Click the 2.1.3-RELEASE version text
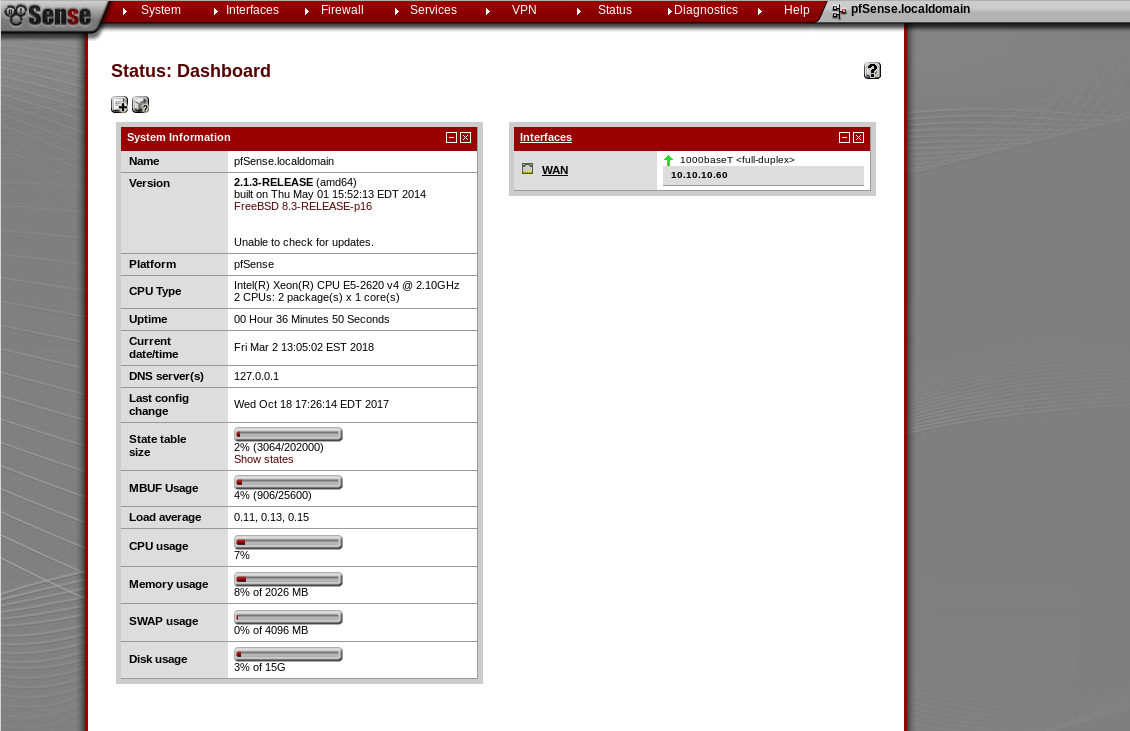The image size is (1130, 731). click(x=273, y=182)
